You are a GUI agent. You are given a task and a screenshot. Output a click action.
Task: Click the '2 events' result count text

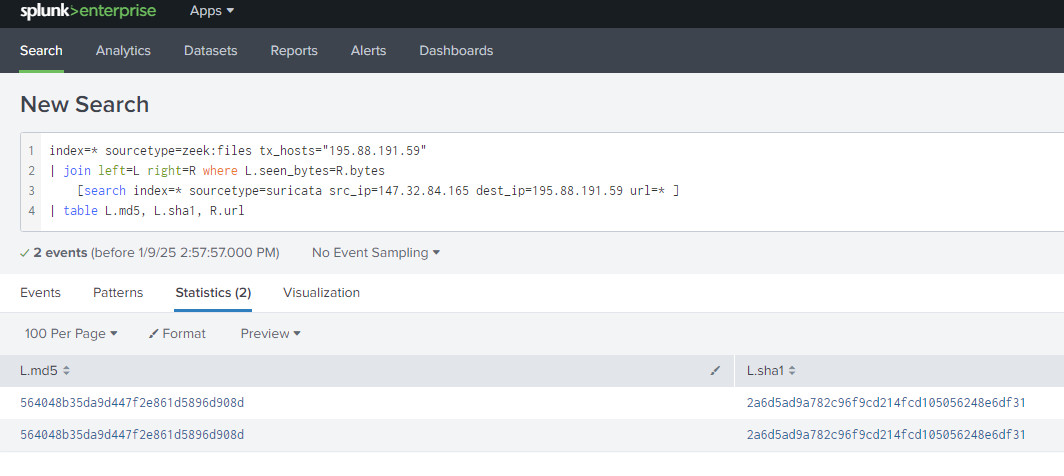point(60,253)
